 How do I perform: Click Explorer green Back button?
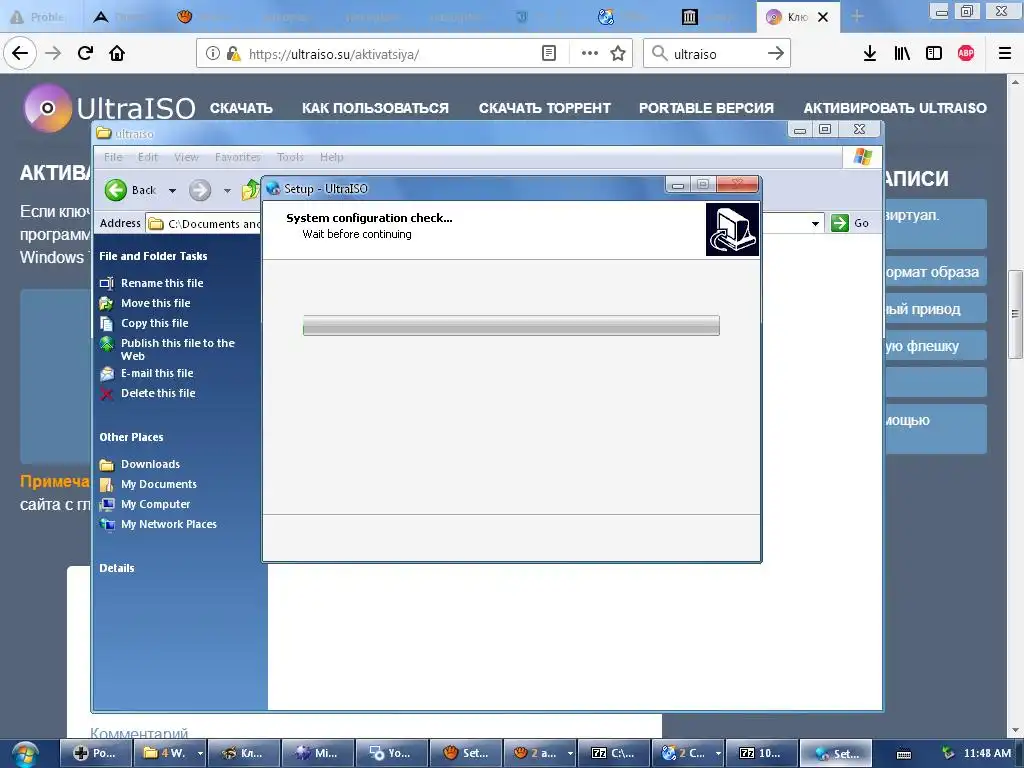[132, 190]
